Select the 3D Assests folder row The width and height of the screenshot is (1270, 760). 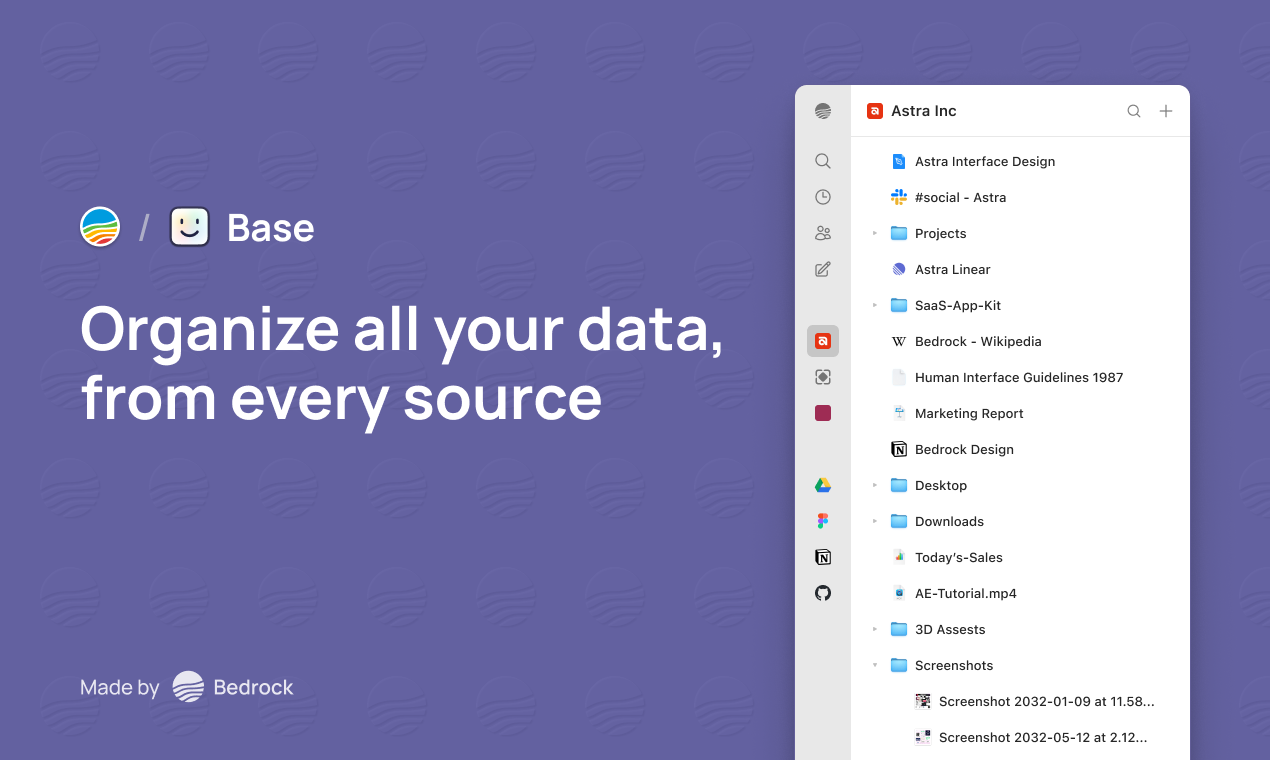click(1020, 629)
